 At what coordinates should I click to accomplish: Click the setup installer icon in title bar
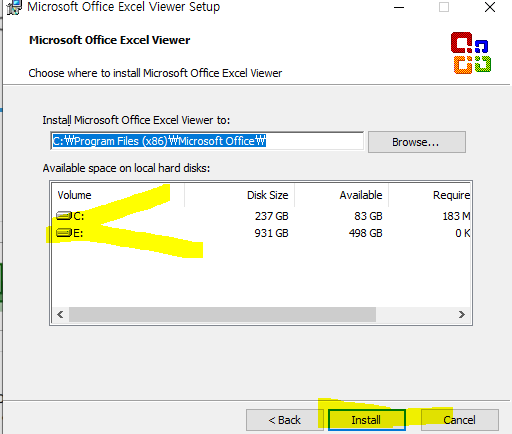click(14, 7)
